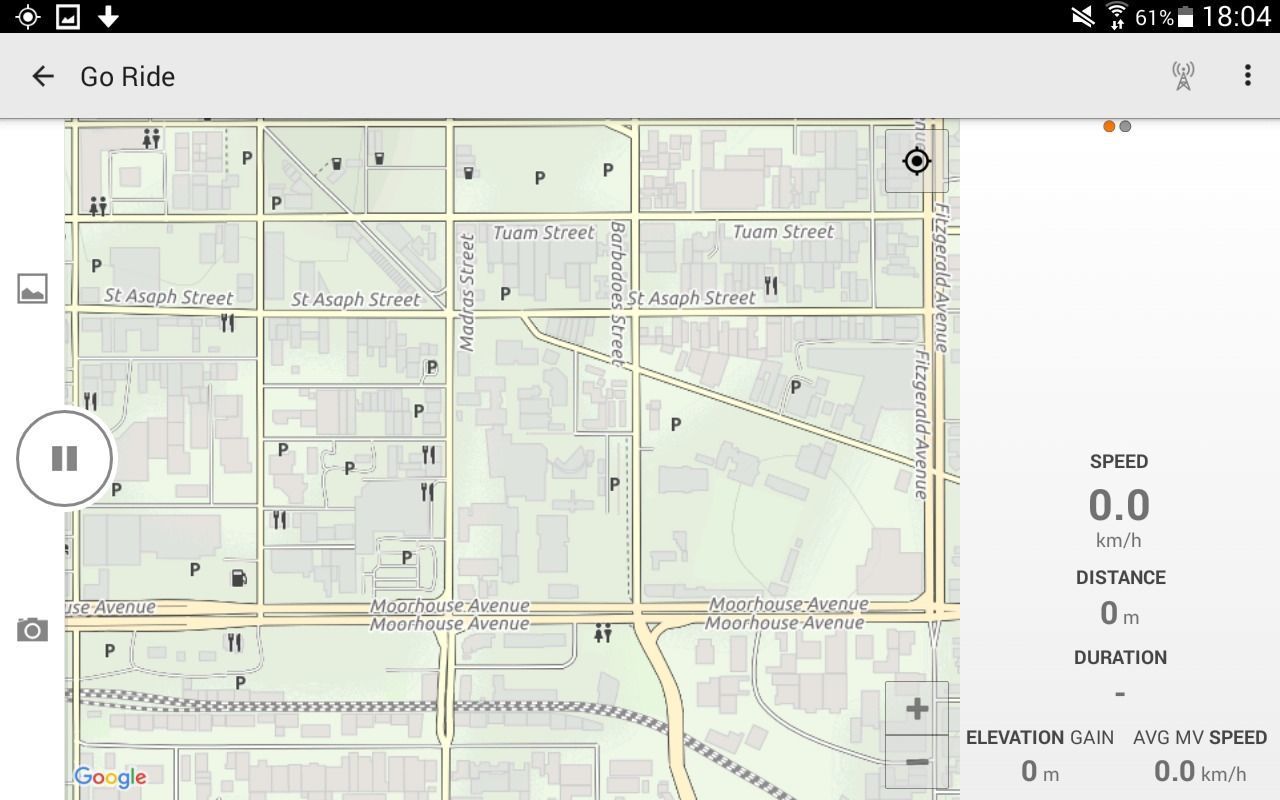This screenshot has width=1280, height=800.
Task: Zoom in the map with plus button
Action: [x=916, y=709]
